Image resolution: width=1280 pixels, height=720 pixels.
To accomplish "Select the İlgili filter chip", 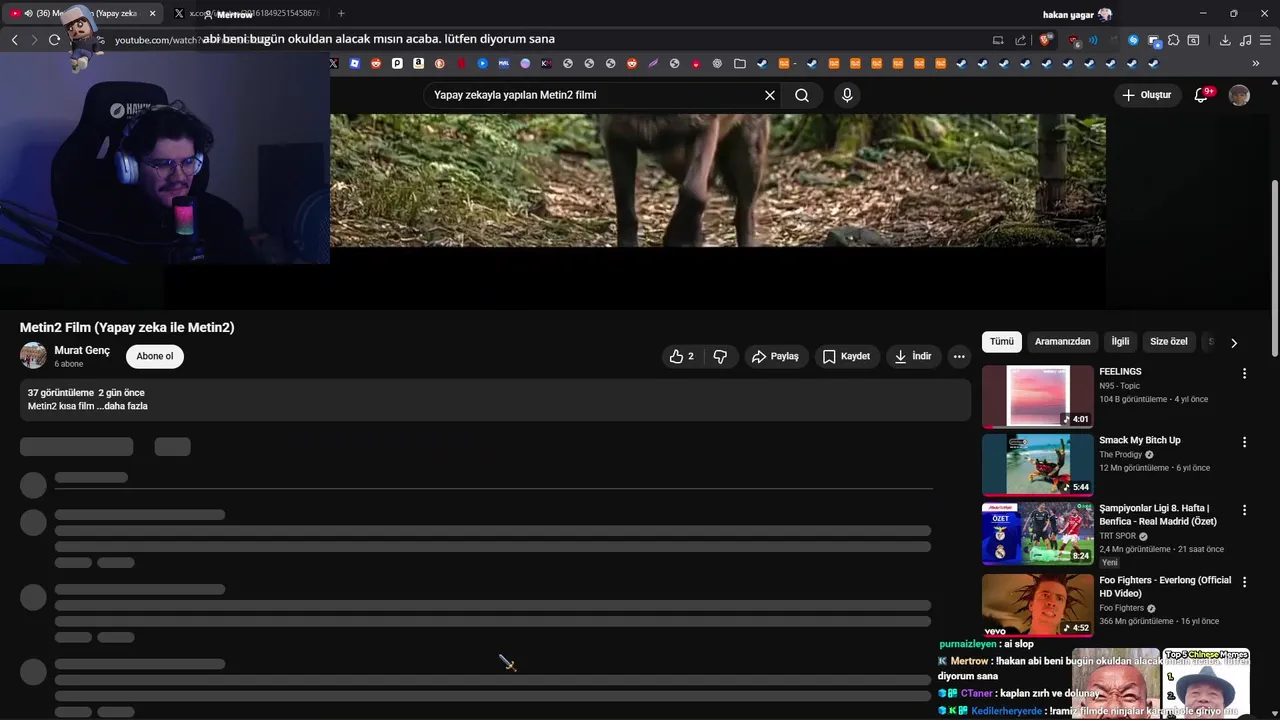I will [1120, 342].
